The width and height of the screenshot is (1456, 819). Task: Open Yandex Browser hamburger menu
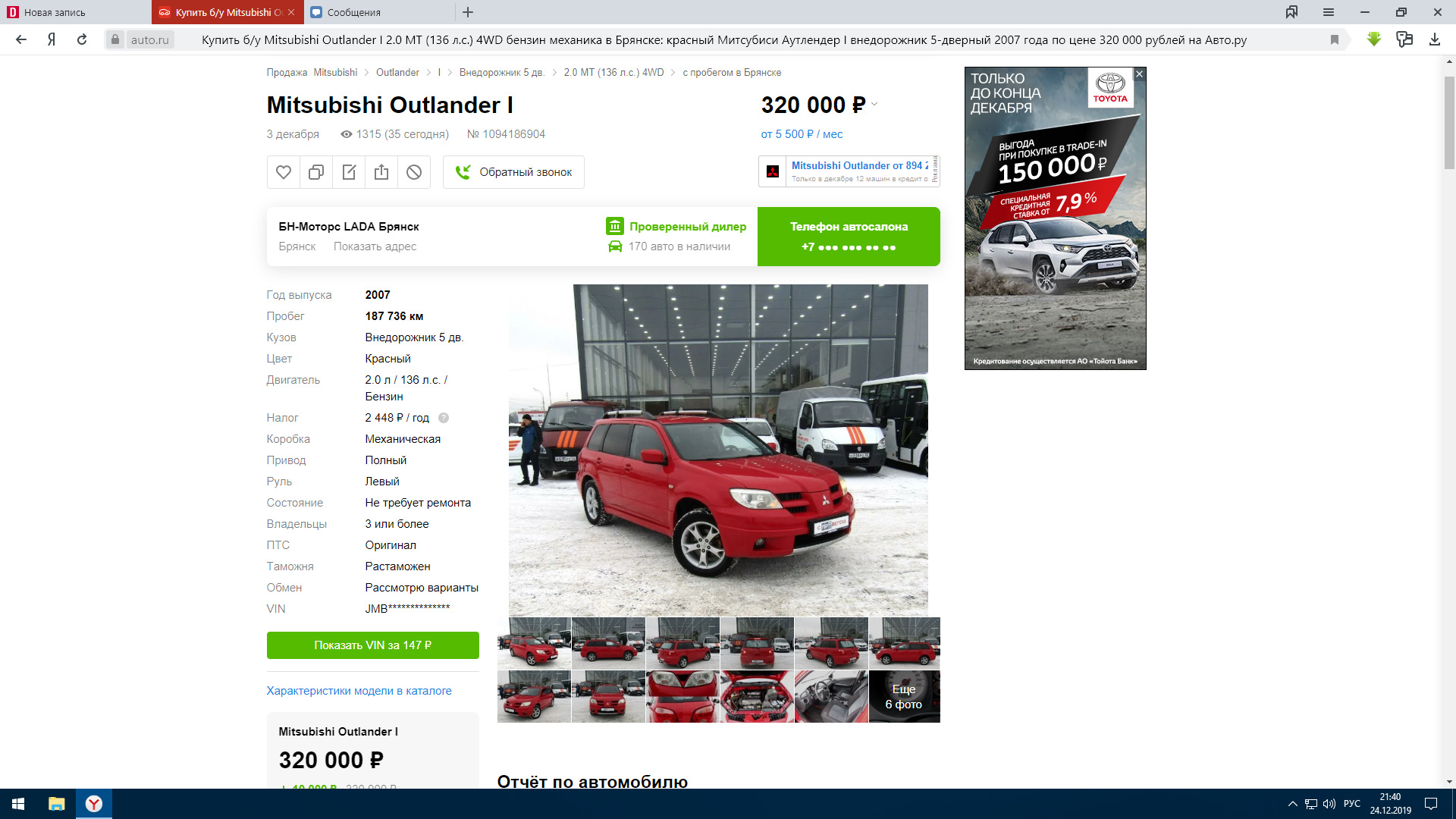(1329, 12)
